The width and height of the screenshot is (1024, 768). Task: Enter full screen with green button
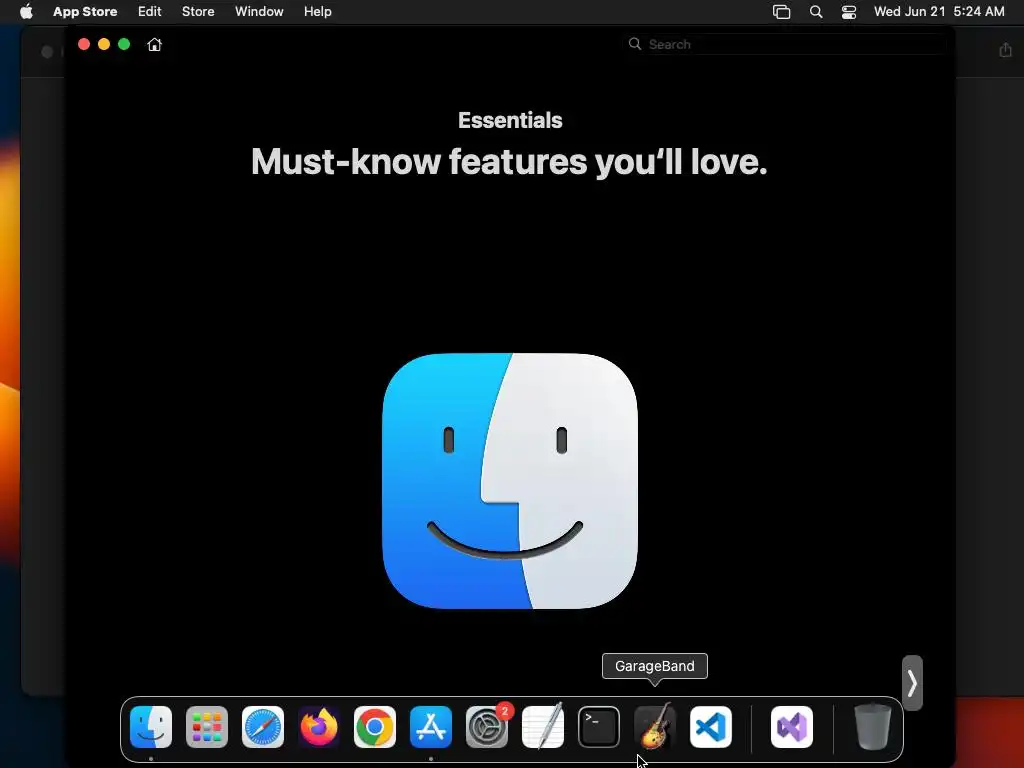click(x=124, y=44)
